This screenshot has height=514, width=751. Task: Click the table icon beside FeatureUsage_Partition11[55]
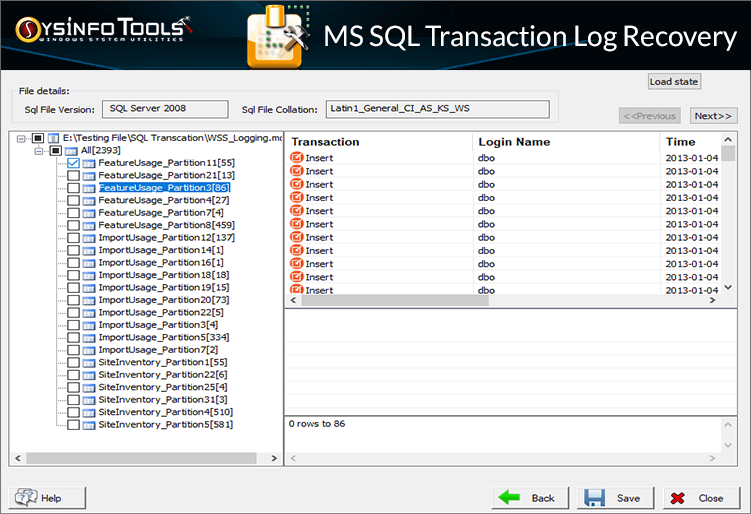(89, 162)
